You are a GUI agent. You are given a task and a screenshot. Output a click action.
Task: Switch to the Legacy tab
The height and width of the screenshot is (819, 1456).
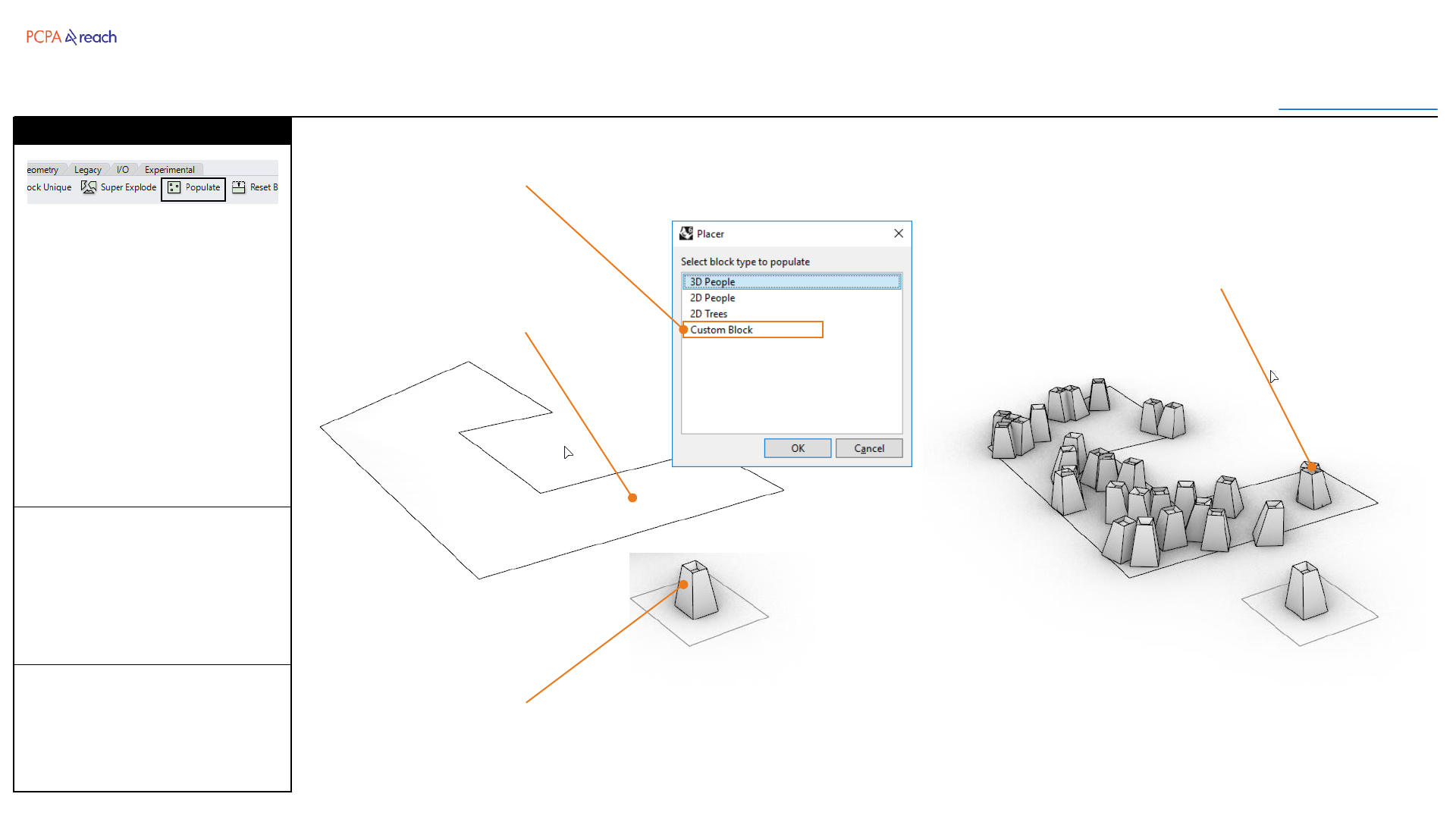coord(87,170)
